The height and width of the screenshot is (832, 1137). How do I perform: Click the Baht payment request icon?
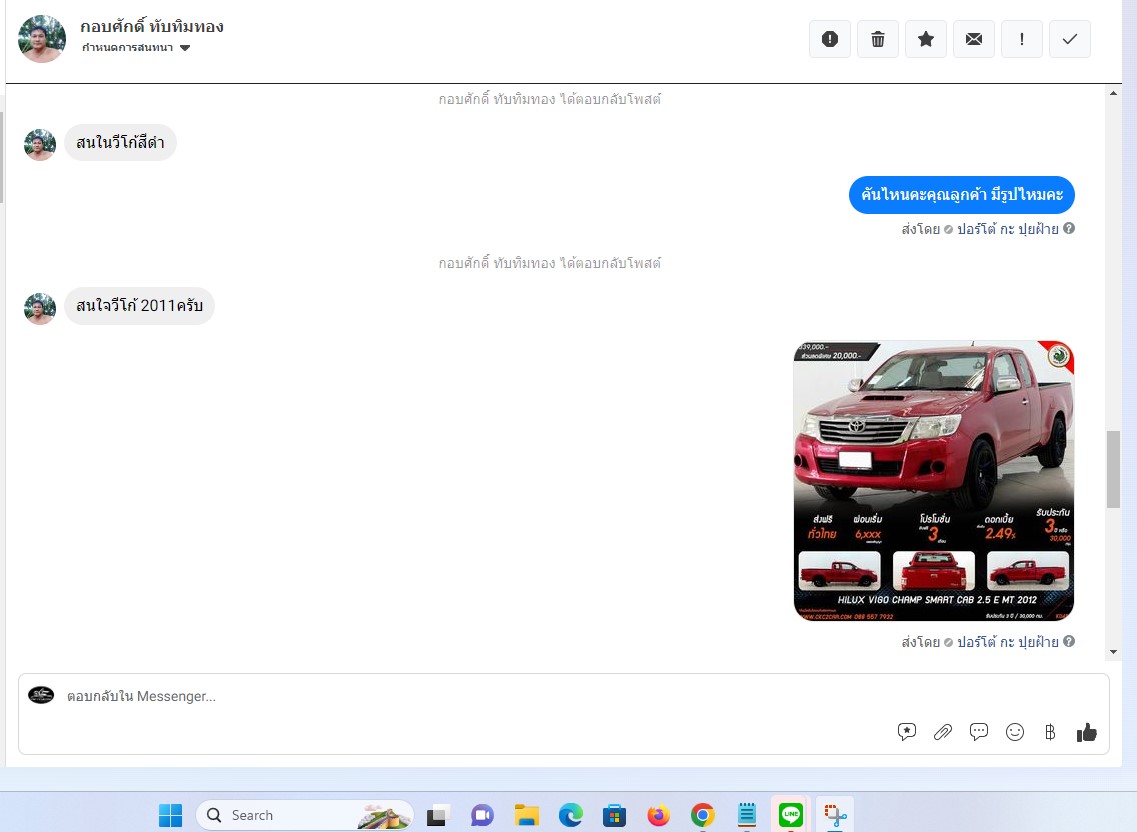click(1050, 732)
